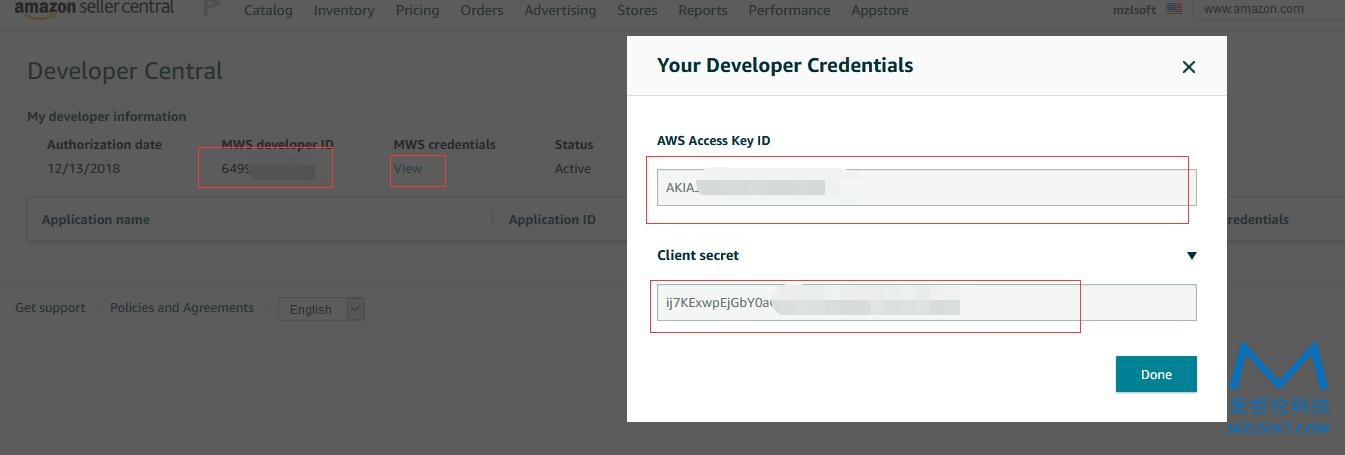Open the Policies and Agreements link
The height and width of the screenshot is (455, 1345).
pyautogui.click(x=182, y=308)
